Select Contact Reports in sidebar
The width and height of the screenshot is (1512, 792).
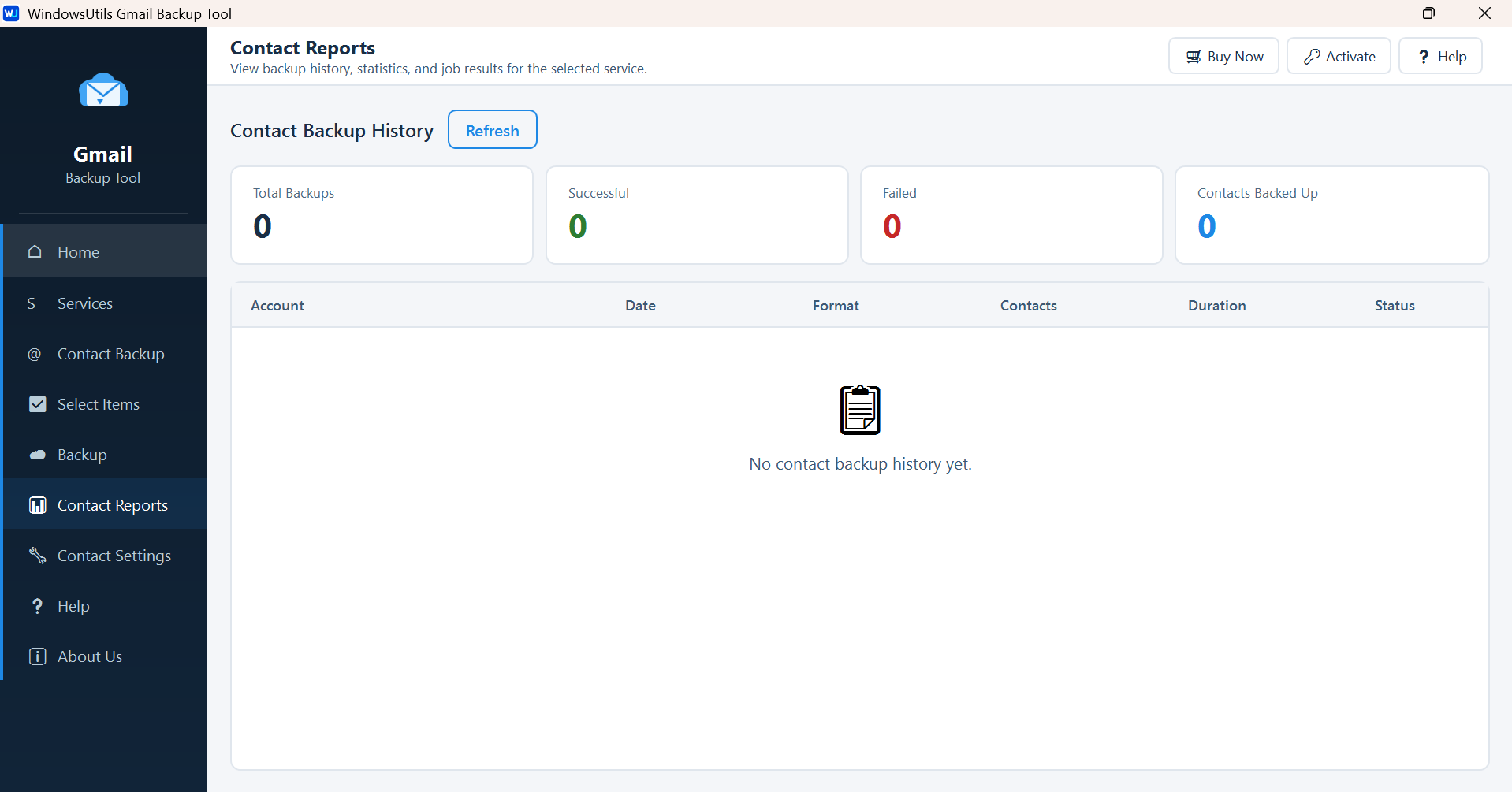105,505
